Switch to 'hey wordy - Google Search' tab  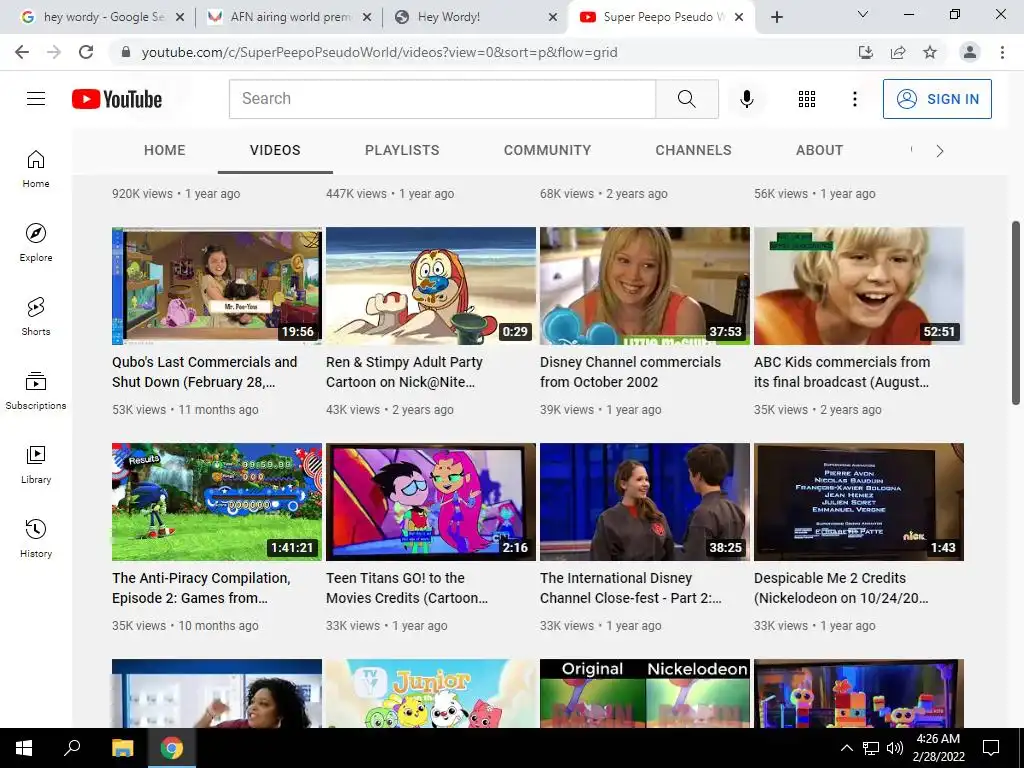pos(103,17)
